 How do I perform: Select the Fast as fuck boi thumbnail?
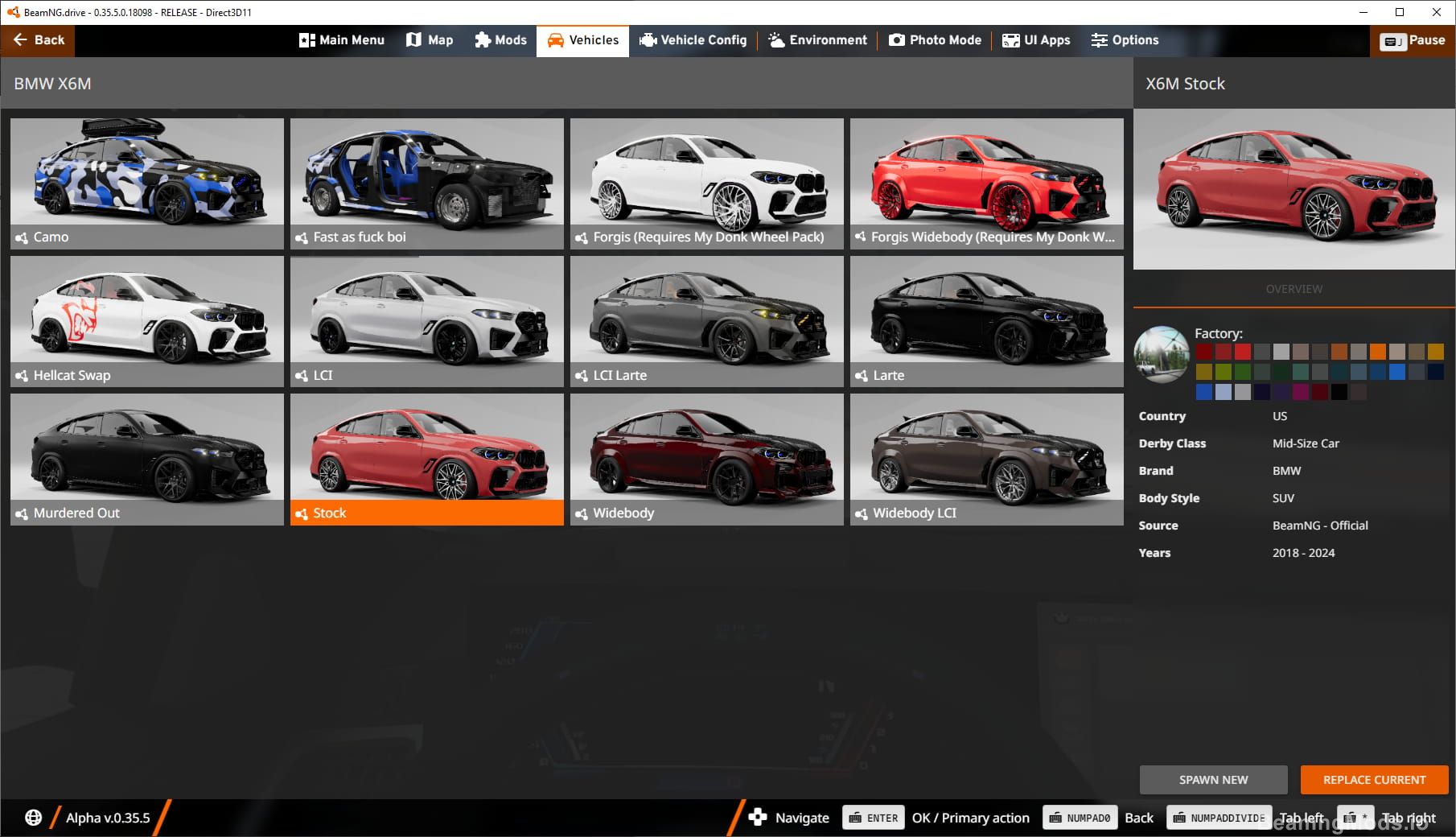427,183
